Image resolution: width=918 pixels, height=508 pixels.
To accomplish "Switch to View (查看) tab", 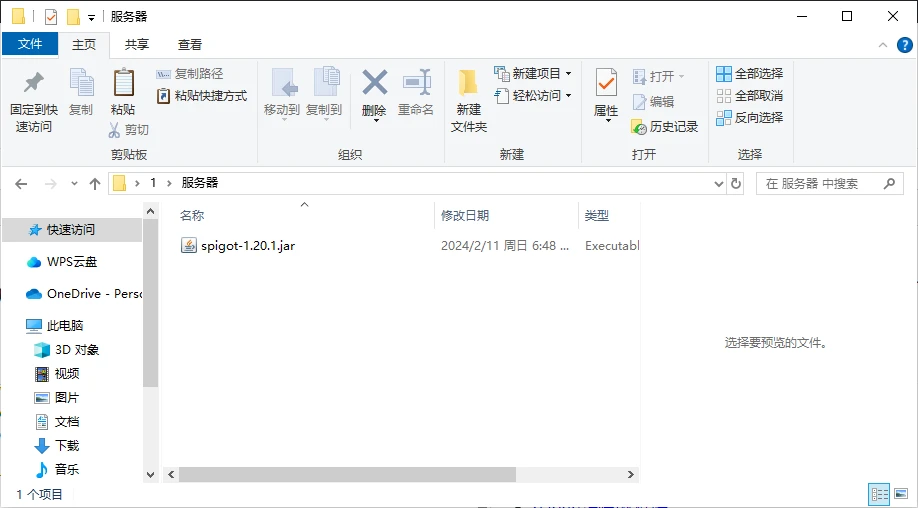I will pyautogui.click(x=190, y=44).
